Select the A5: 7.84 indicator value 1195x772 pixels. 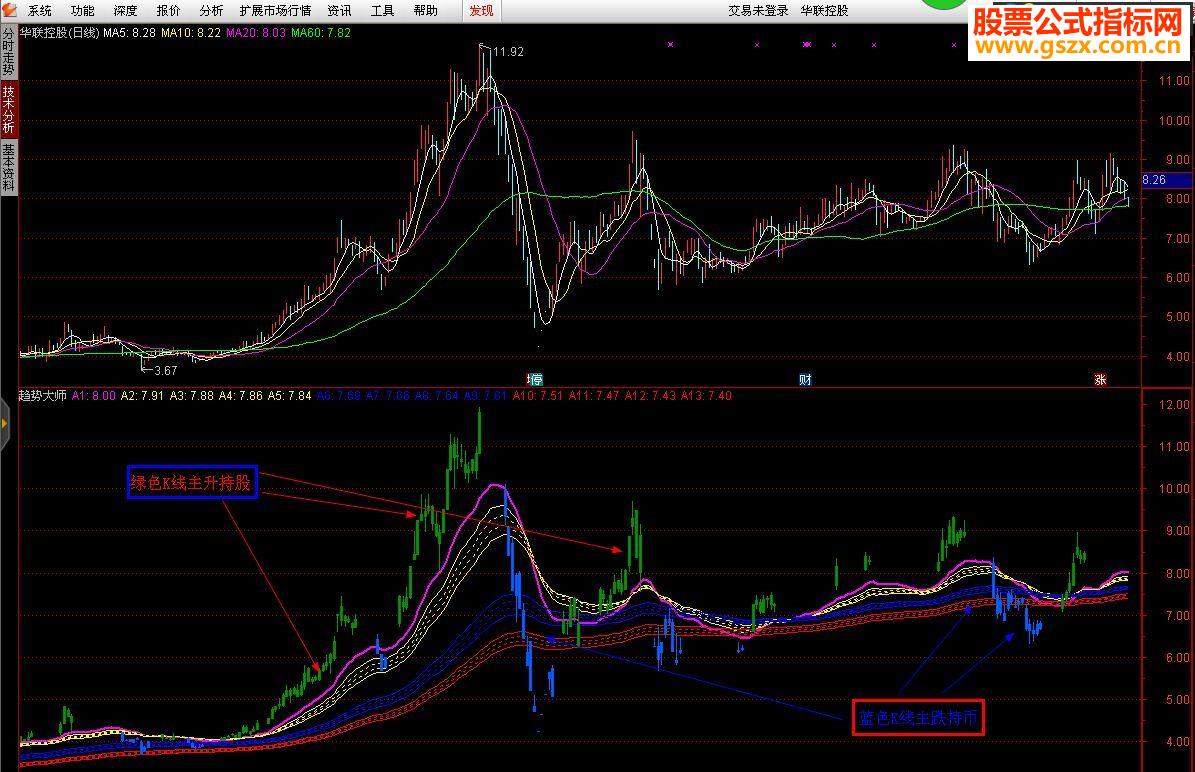coord(290,396)
